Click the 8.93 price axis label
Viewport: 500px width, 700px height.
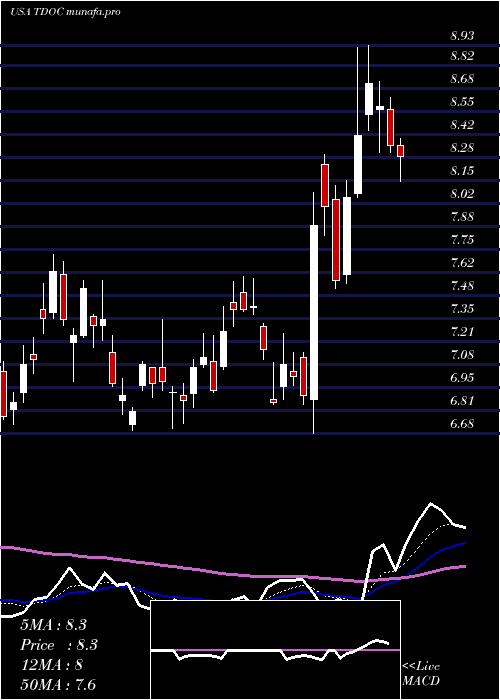point(462,36)
